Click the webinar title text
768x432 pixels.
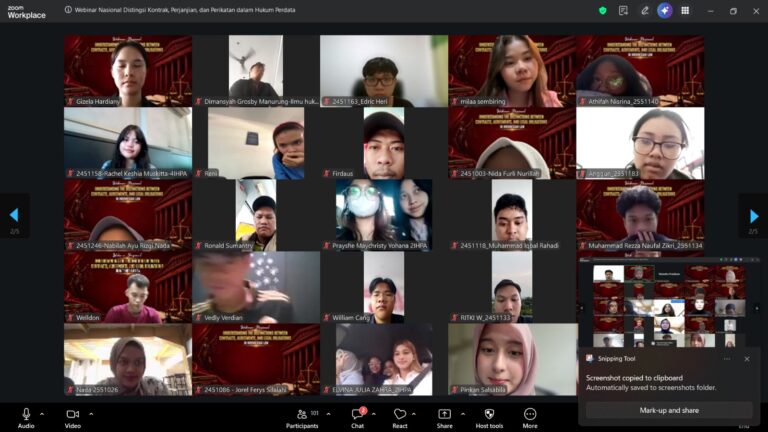click(x=185, y=10)
